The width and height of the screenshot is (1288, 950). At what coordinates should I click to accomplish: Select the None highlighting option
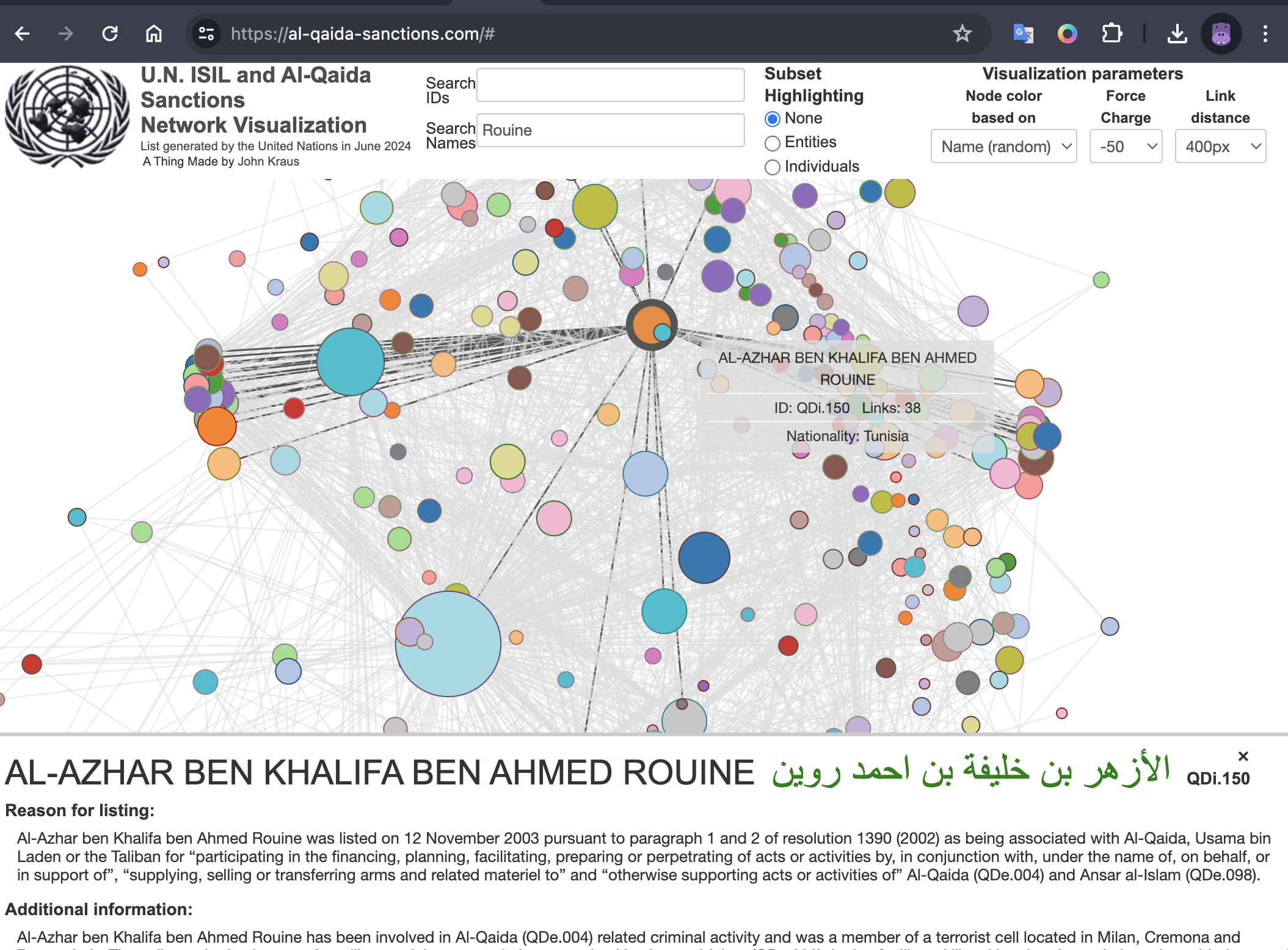[773, 119]
